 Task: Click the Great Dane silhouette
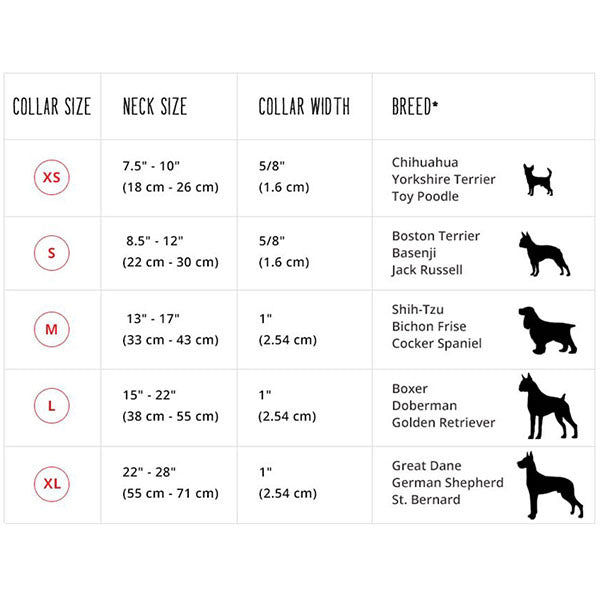548,486
